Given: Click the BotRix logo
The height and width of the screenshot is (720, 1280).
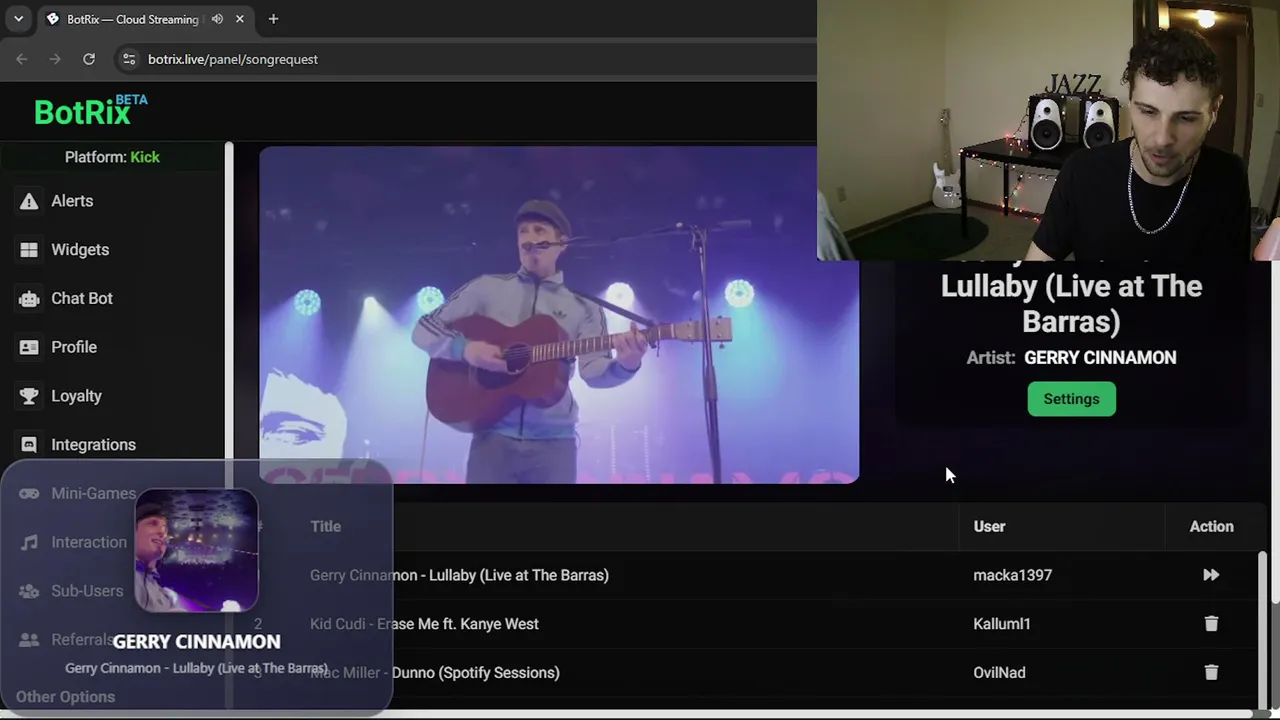Looking at the screenshot, I should [91, 110].
